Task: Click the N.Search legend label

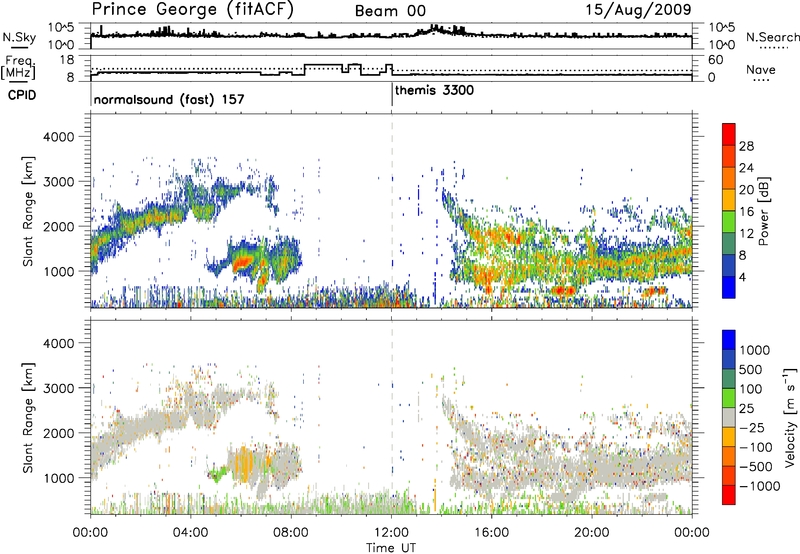Action: (x=772, y=37)
